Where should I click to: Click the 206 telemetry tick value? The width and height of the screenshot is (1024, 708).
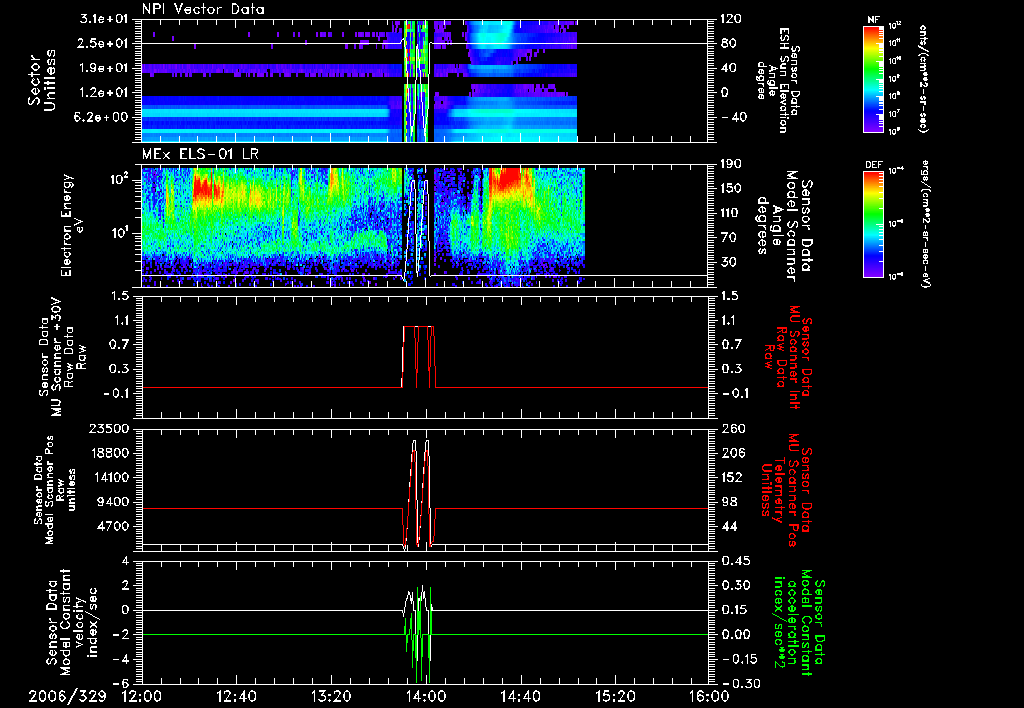731,453
